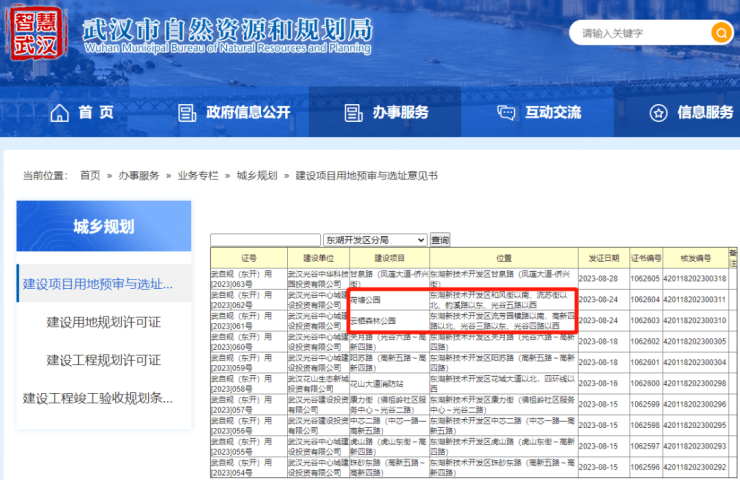Click the 互动交流 chat bubble icon
Viewport: 740px width, 480px height.
point(506,112)
